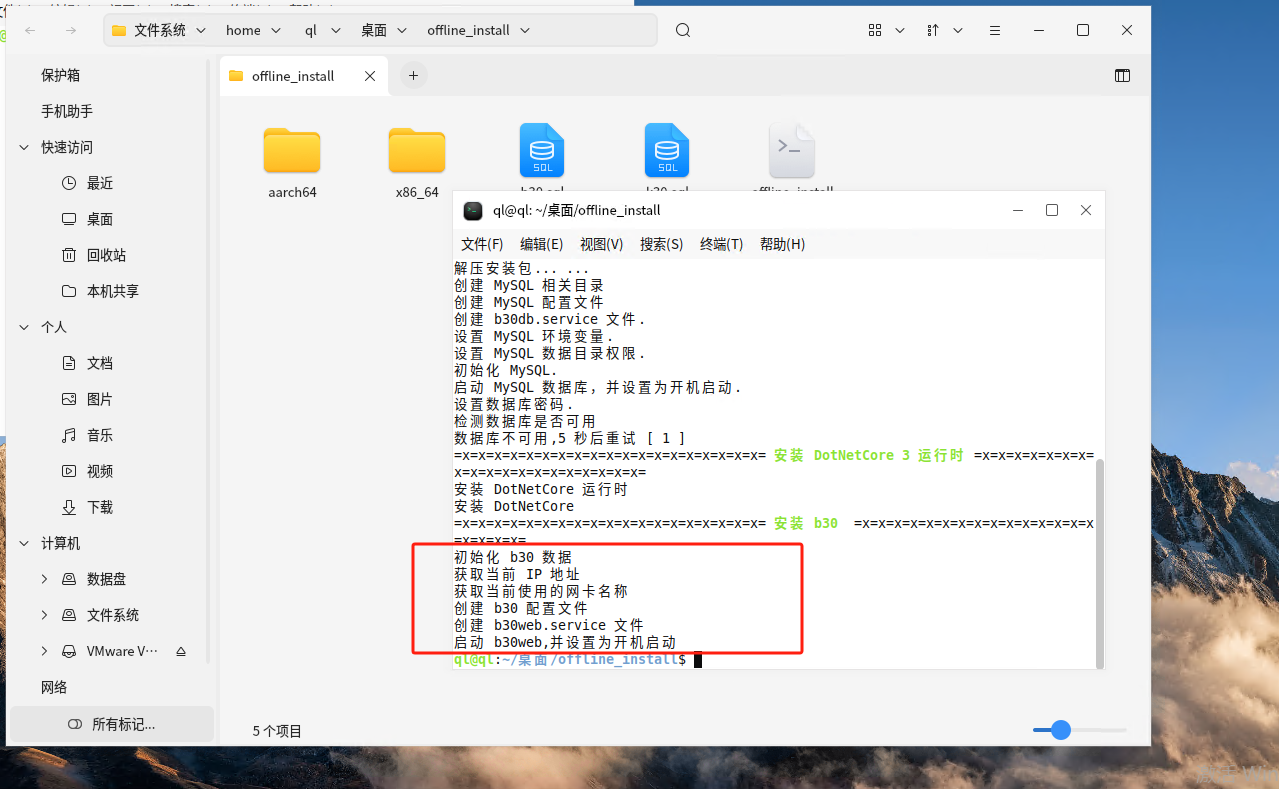Click the terminal window title bar icon
This screenshot has height=789, width=1279.
click(473, 210)
